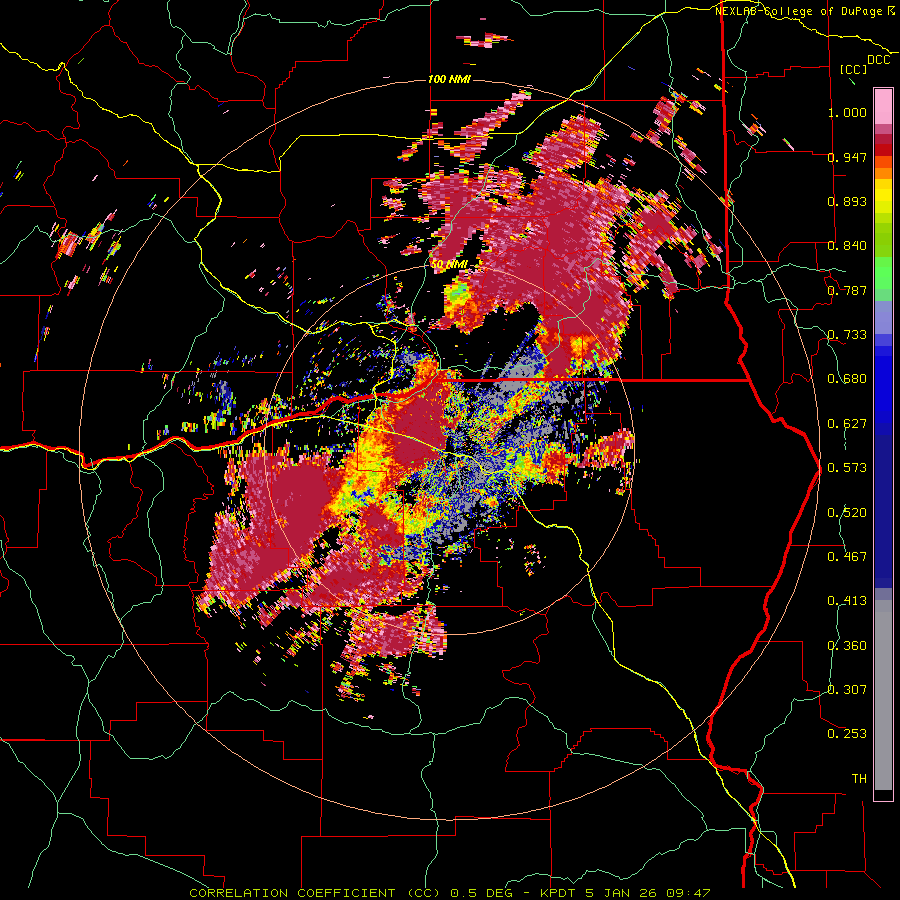
Task: Click the '50 NMI' range ring label
Action: pos(449,265)
